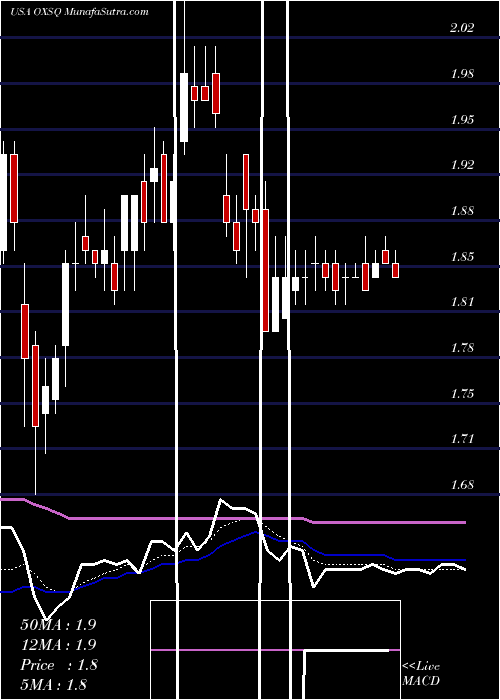500x700 pixels.
Task: Click the Price : 1.8 readout
Action: (x=58, y=665)
